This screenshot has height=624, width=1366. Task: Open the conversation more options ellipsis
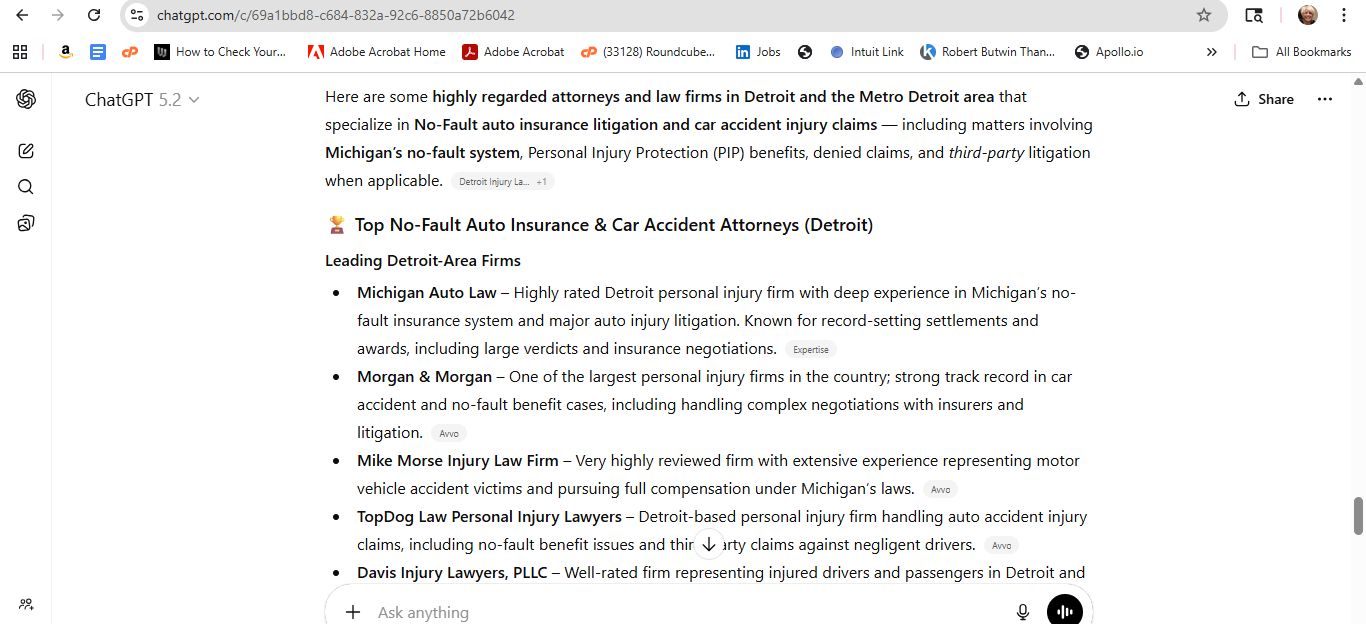tap(1325, 99)
